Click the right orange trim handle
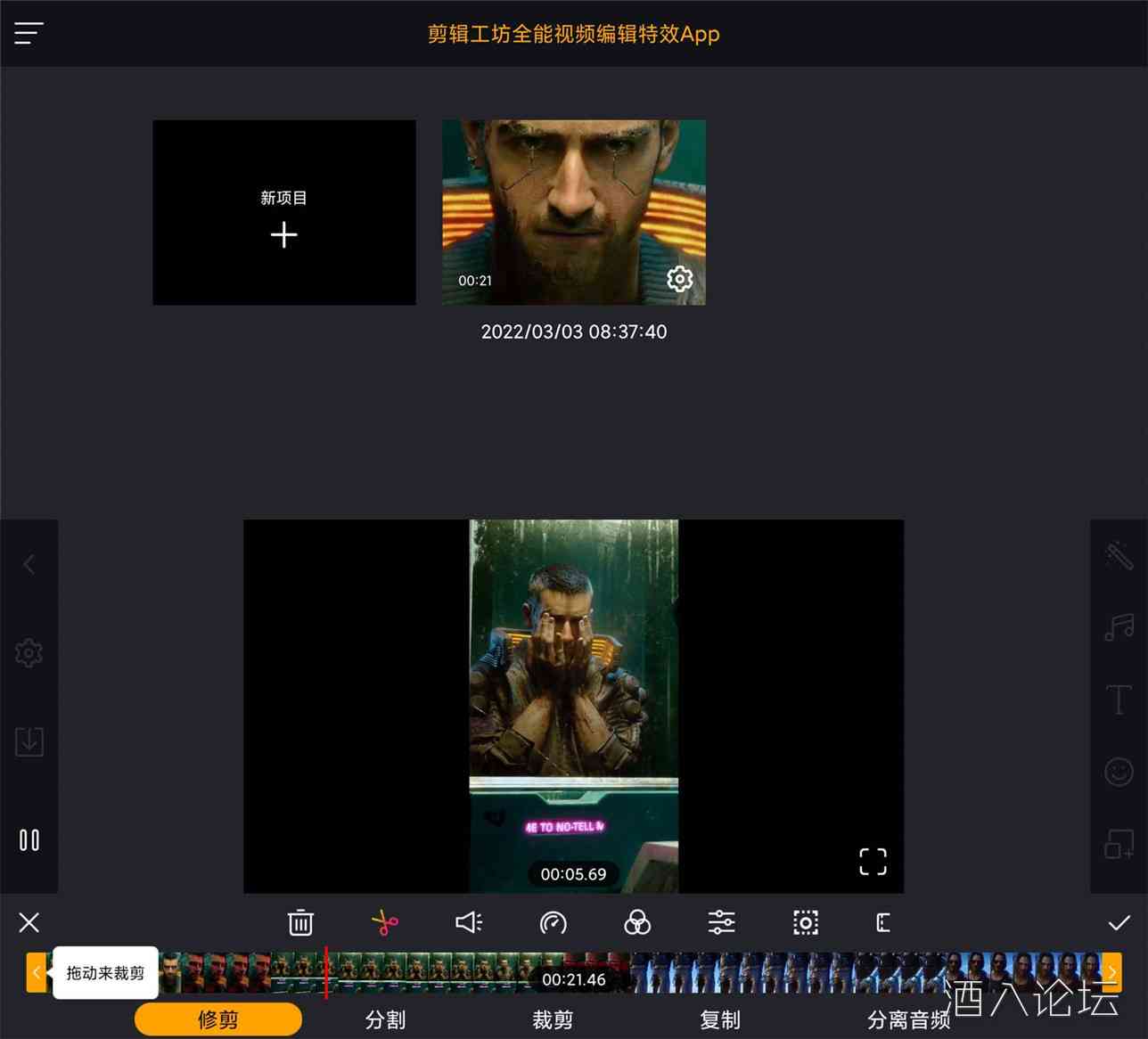 pos(1111,972)
